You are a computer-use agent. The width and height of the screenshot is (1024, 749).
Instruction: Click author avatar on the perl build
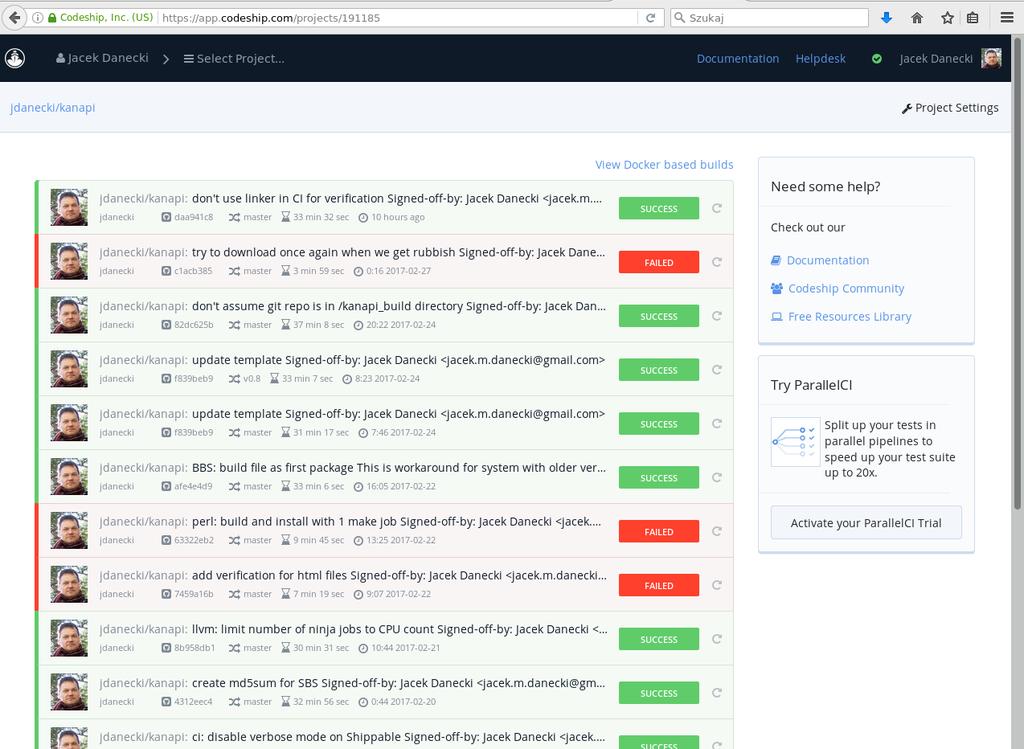69,531
